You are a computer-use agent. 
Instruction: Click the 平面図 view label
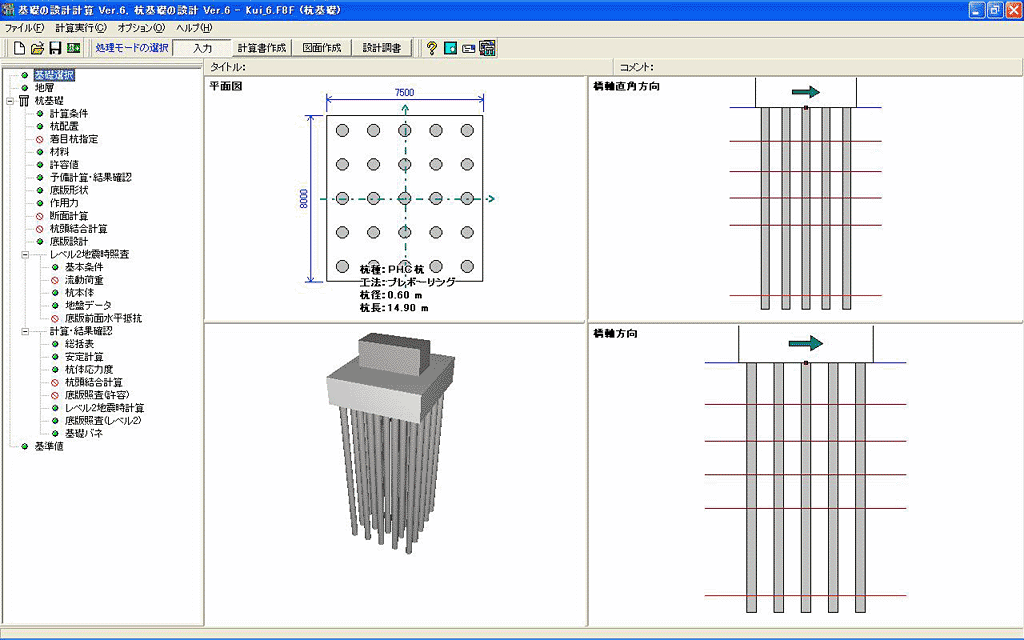226,86
